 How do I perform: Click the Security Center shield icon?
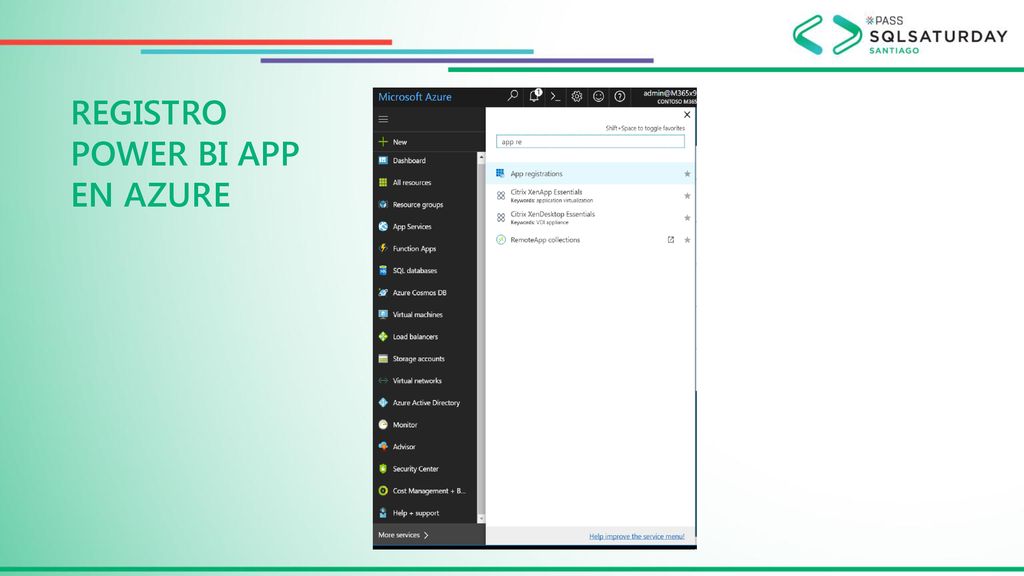click(x=383, y=469)
